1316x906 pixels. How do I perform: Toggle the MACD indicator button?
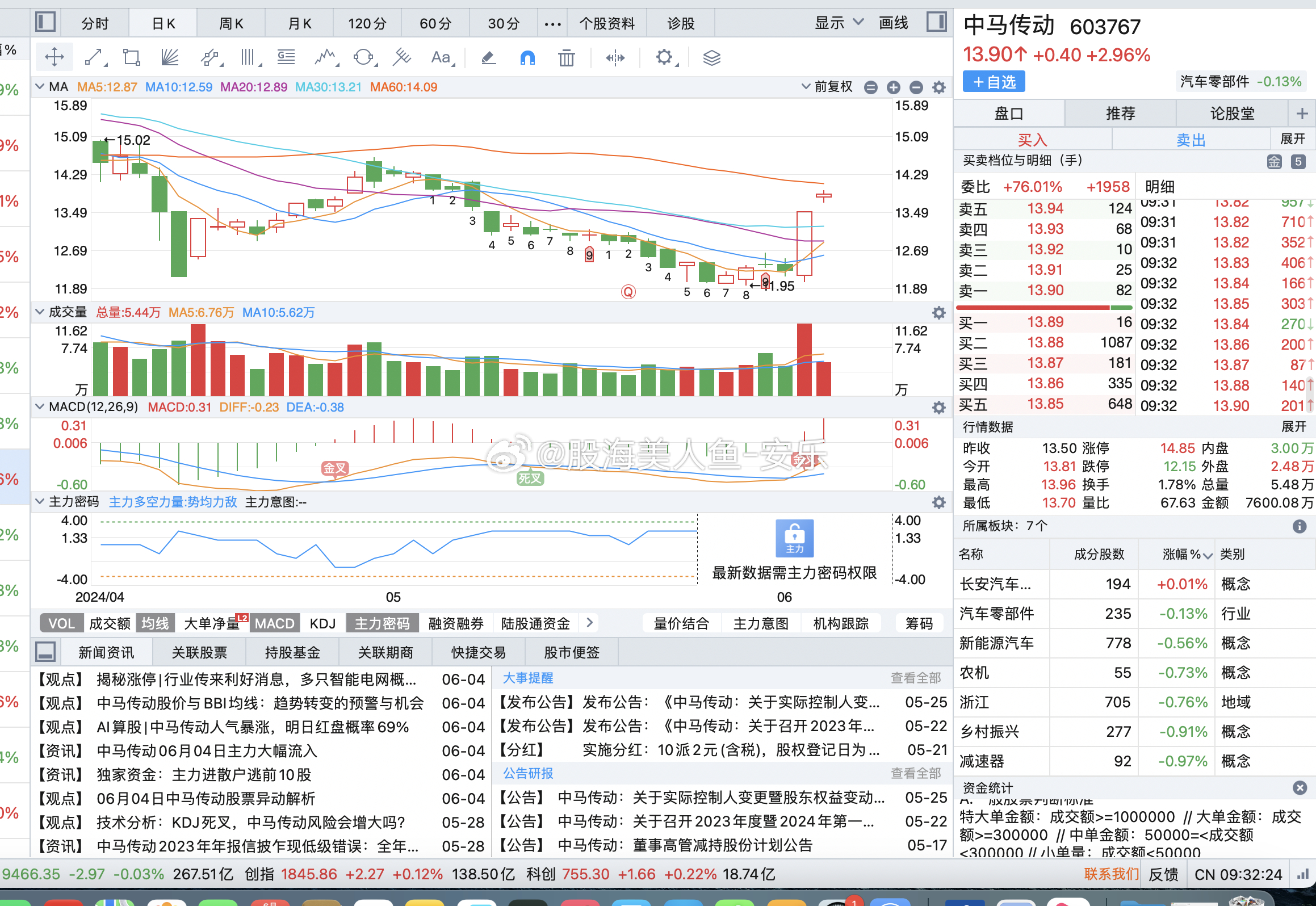tap(274, 623)
